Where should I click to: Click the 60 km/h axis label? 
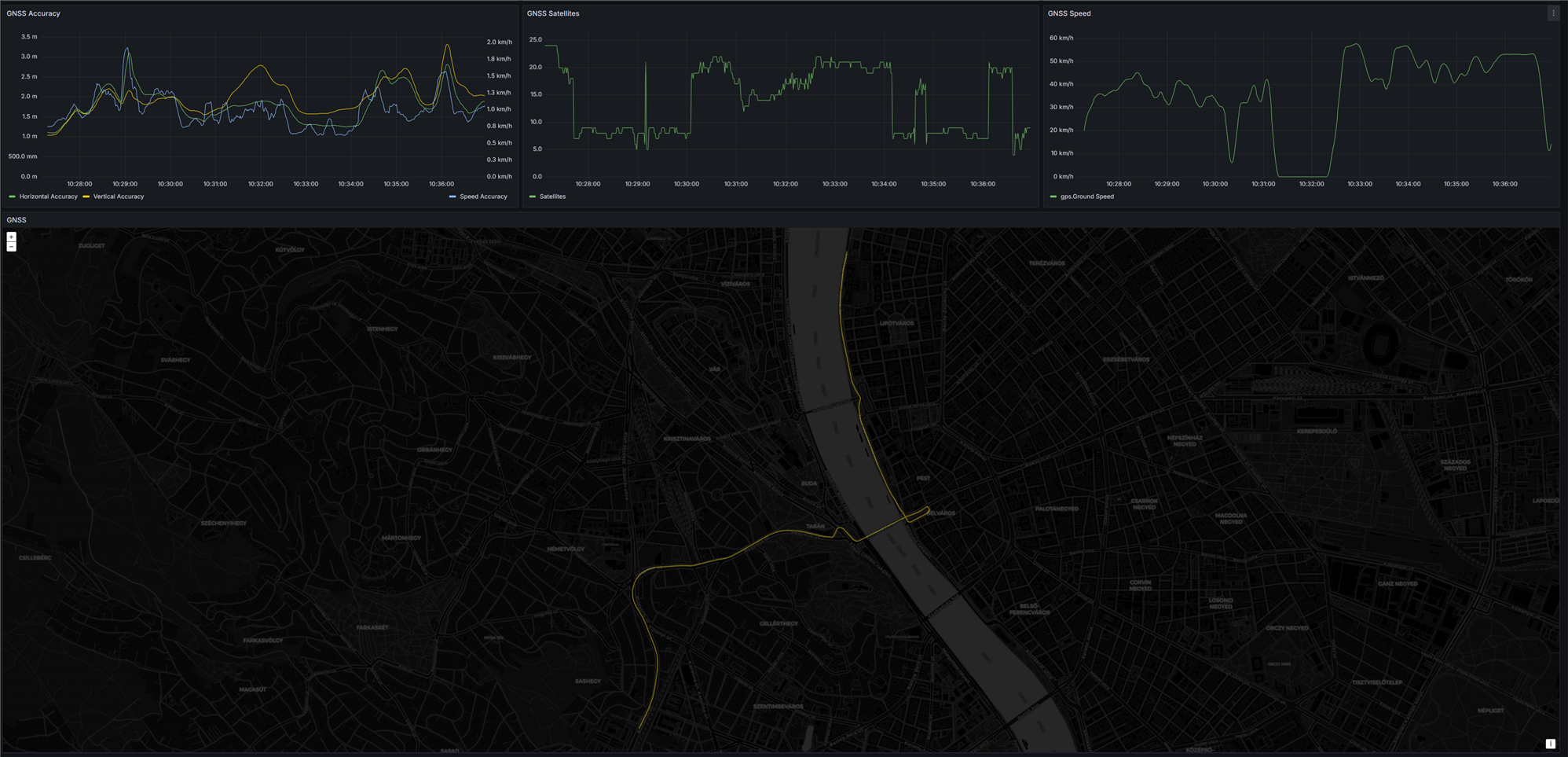1061,38
